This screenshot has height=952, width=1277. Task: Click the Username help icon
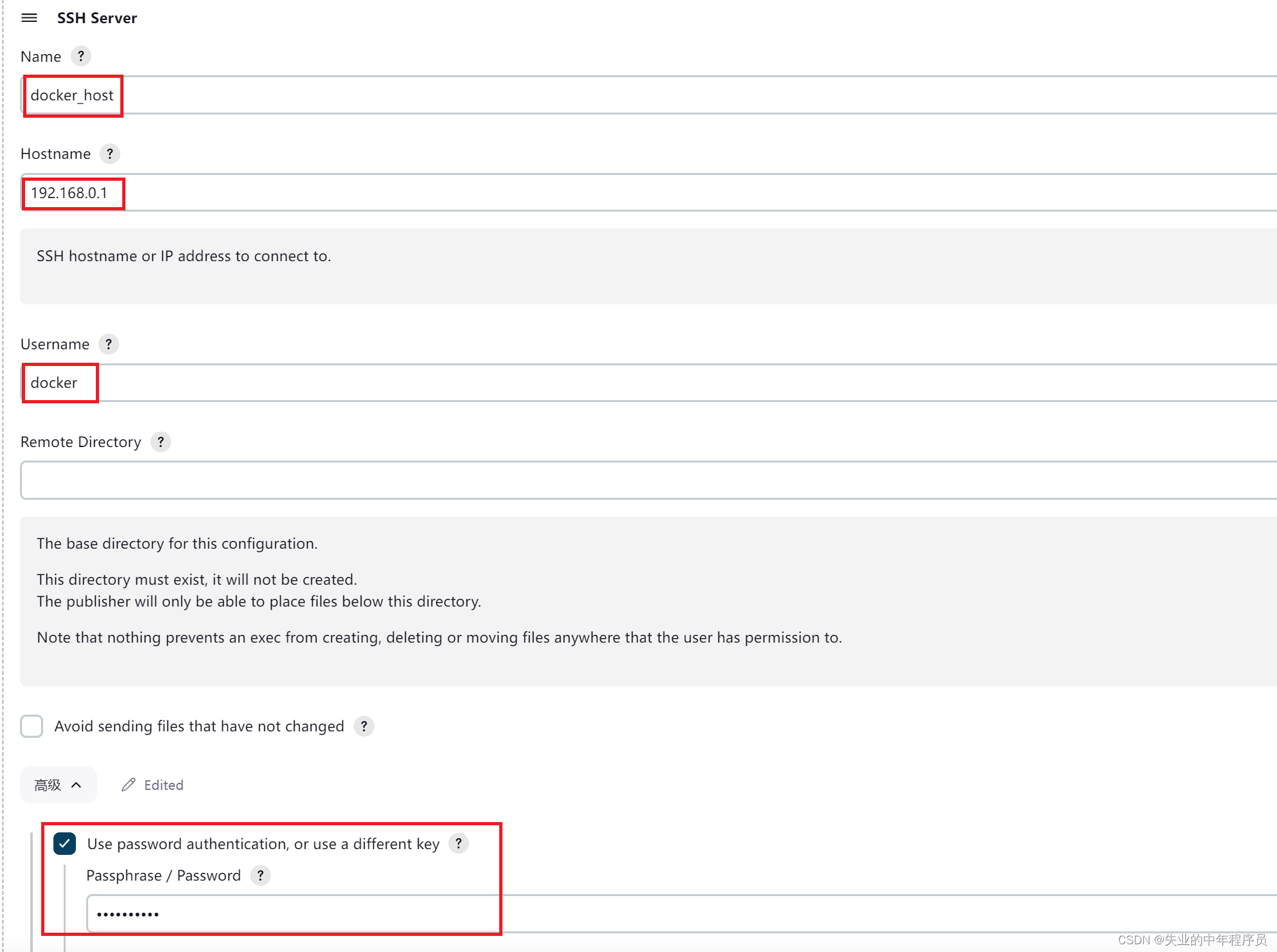coord(109,344)
